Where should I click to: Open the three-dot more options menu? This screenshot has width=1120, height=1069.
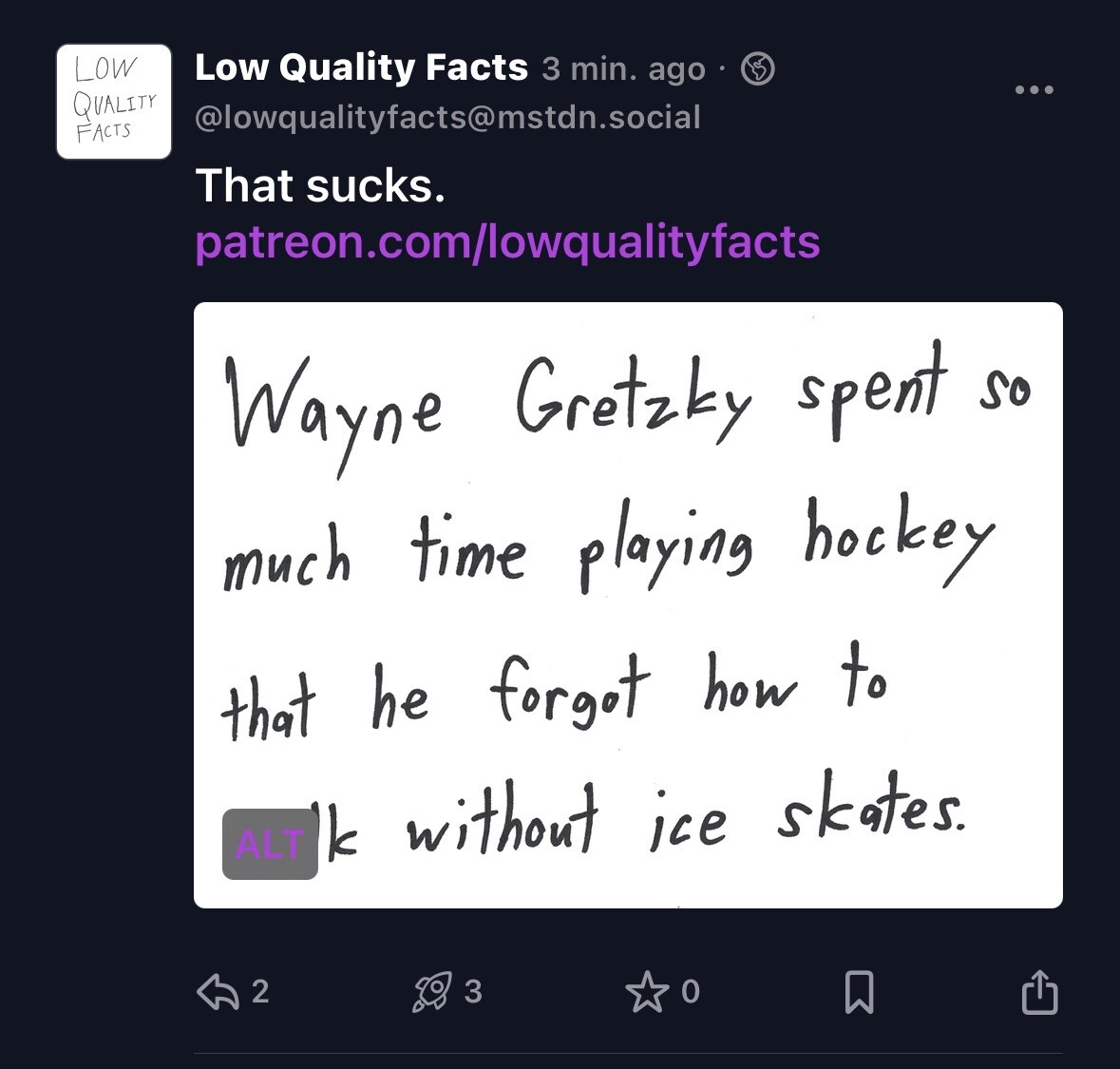click(1034, 90)
